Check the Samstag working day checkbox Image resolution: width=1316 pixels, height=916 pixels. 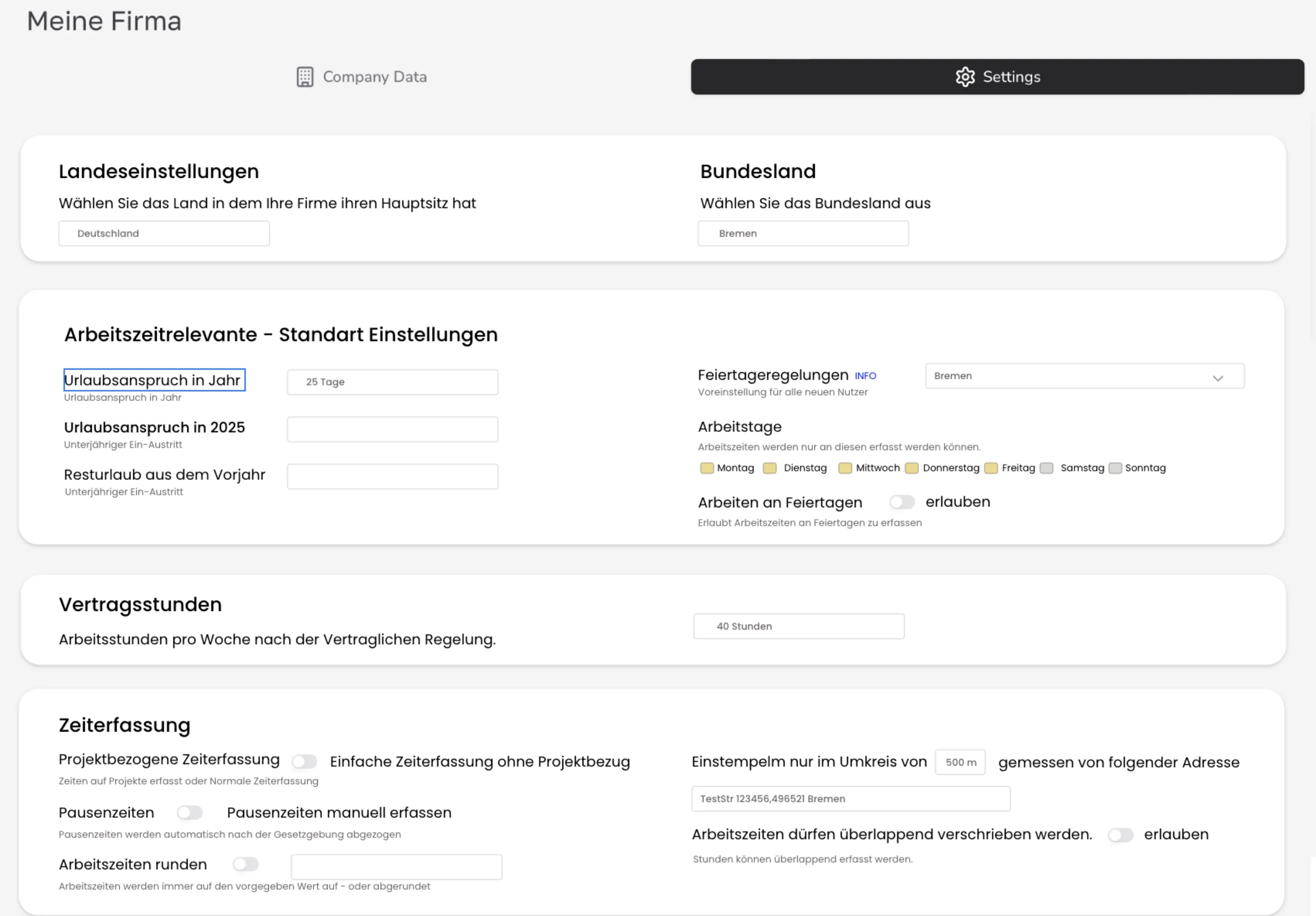click(1047, 468)
